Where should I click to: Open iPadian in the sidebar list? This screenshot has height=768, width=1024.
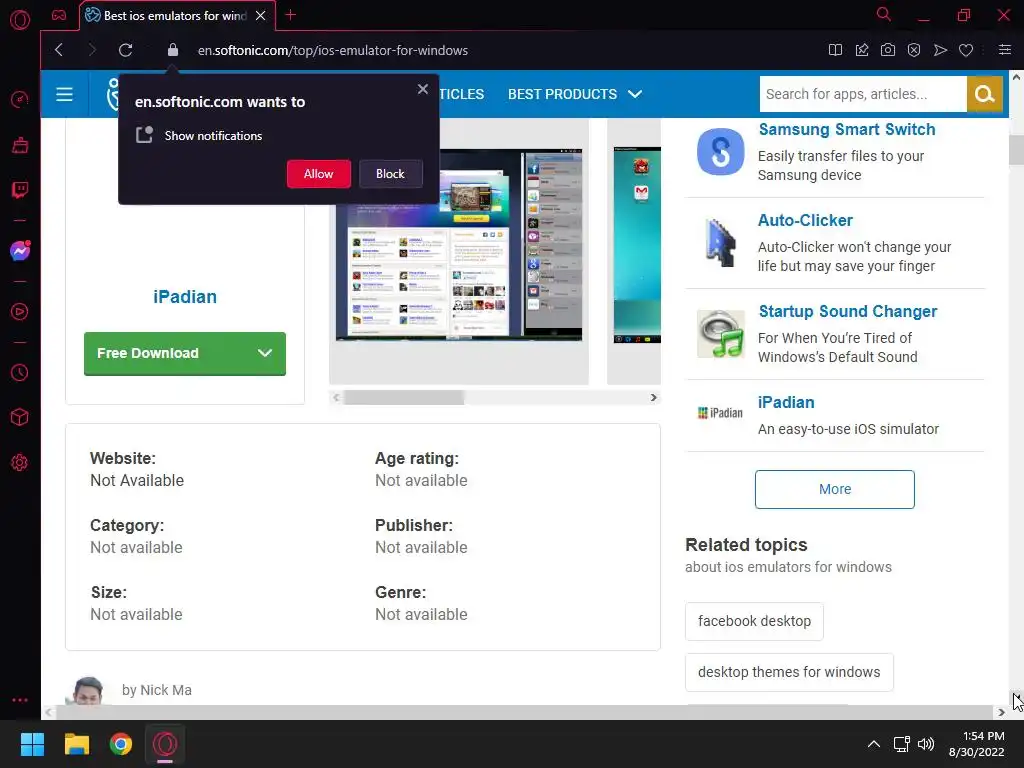tap(786, 402)
